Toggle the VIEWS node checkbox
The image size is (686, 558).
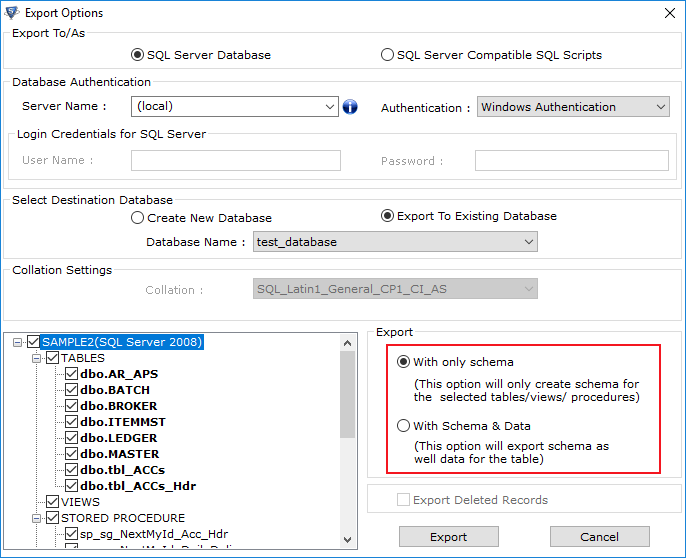click(x=52, y=502)
